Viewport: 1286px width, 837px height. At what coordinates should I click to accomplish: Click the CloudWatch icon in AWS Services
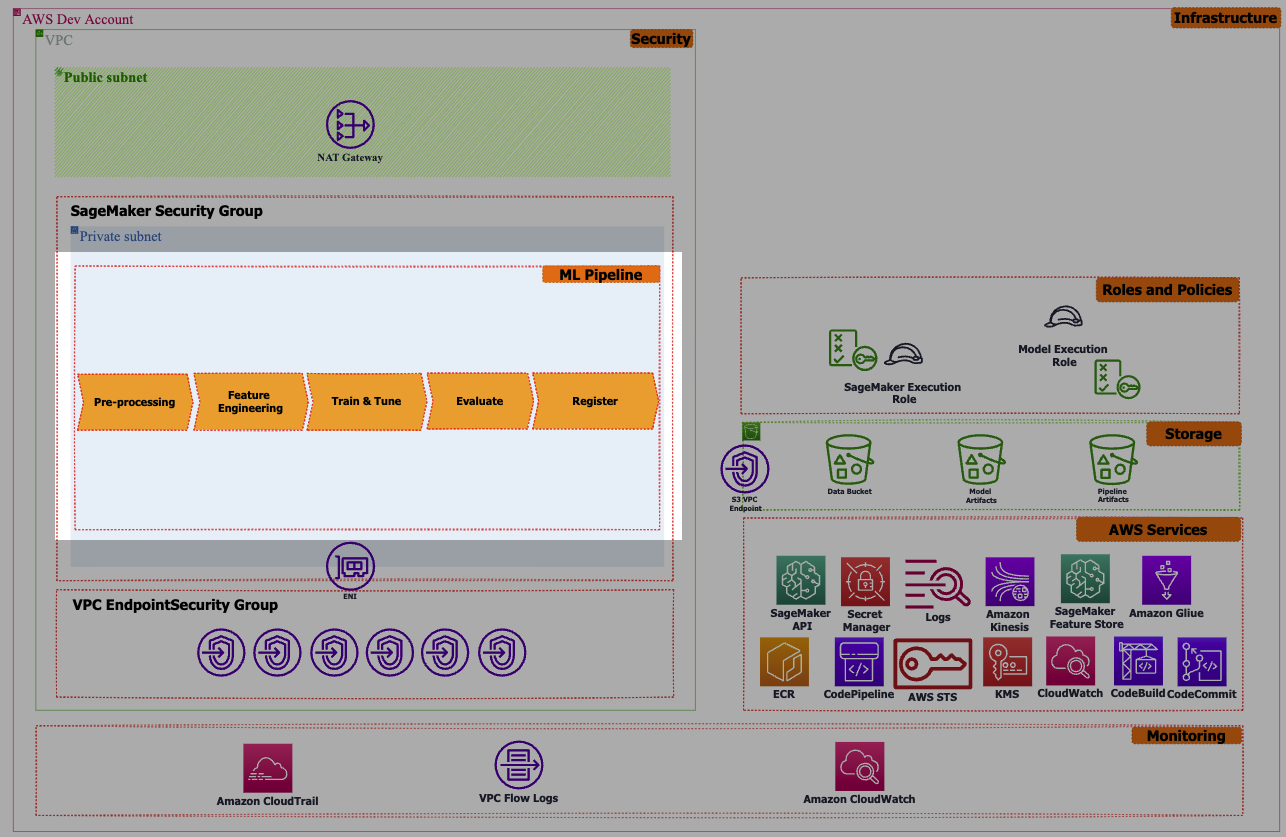[1071, 661]
